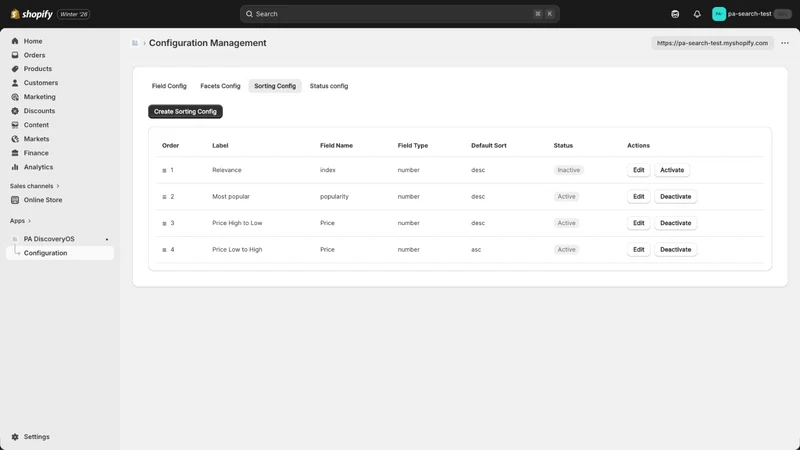
Task: Expand the Apps section chevron
Action: [x=29, y=221]
